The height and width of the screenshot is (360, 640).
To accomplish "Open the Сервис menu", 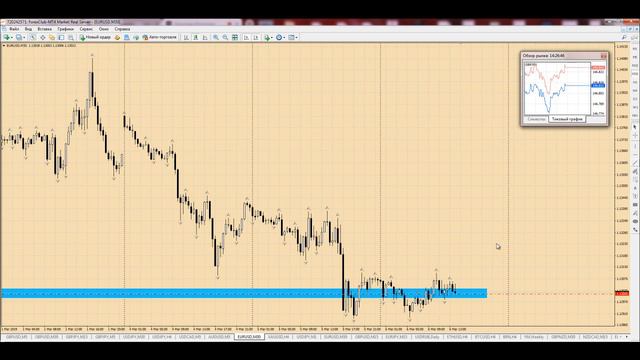I will click(86, 29).
